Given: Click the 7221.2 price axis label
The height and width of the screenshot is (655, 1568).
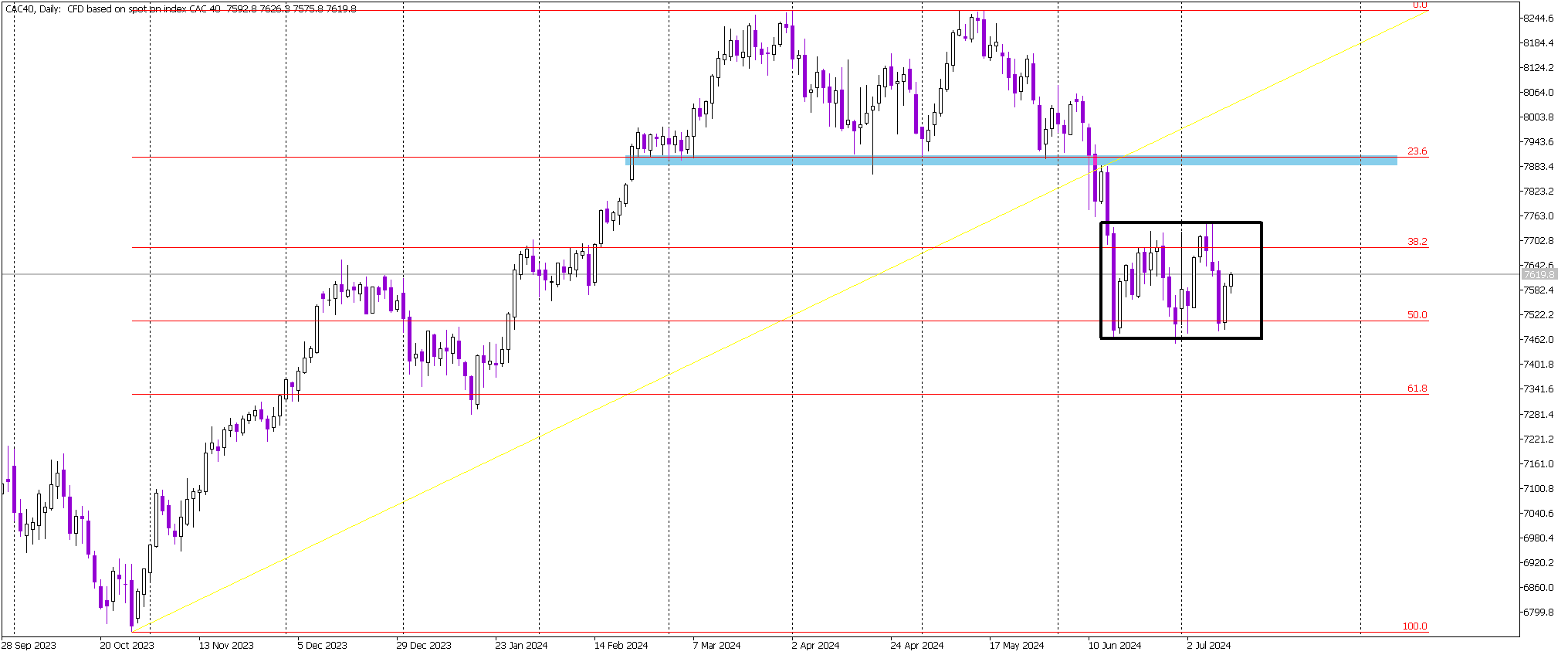Looking at the screenshot, I should 1539,439.
